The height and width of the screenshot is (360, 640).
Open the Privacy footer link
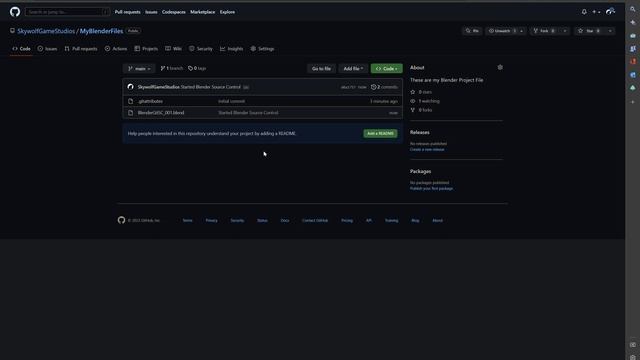tap(211, 220)
